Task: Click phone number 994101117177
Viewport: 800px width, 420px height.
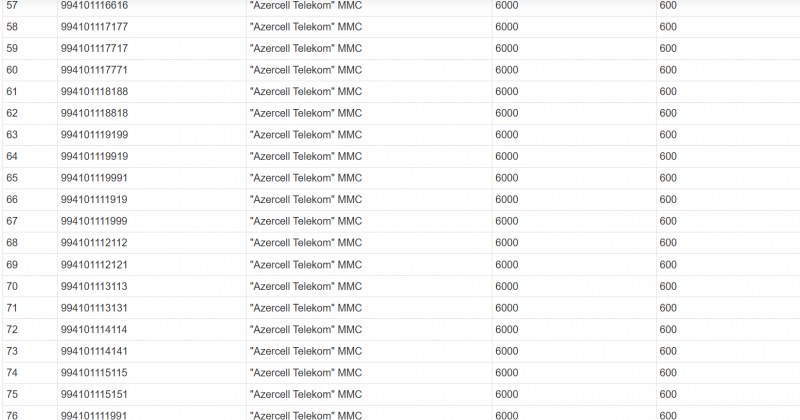Action: point(94,27)
